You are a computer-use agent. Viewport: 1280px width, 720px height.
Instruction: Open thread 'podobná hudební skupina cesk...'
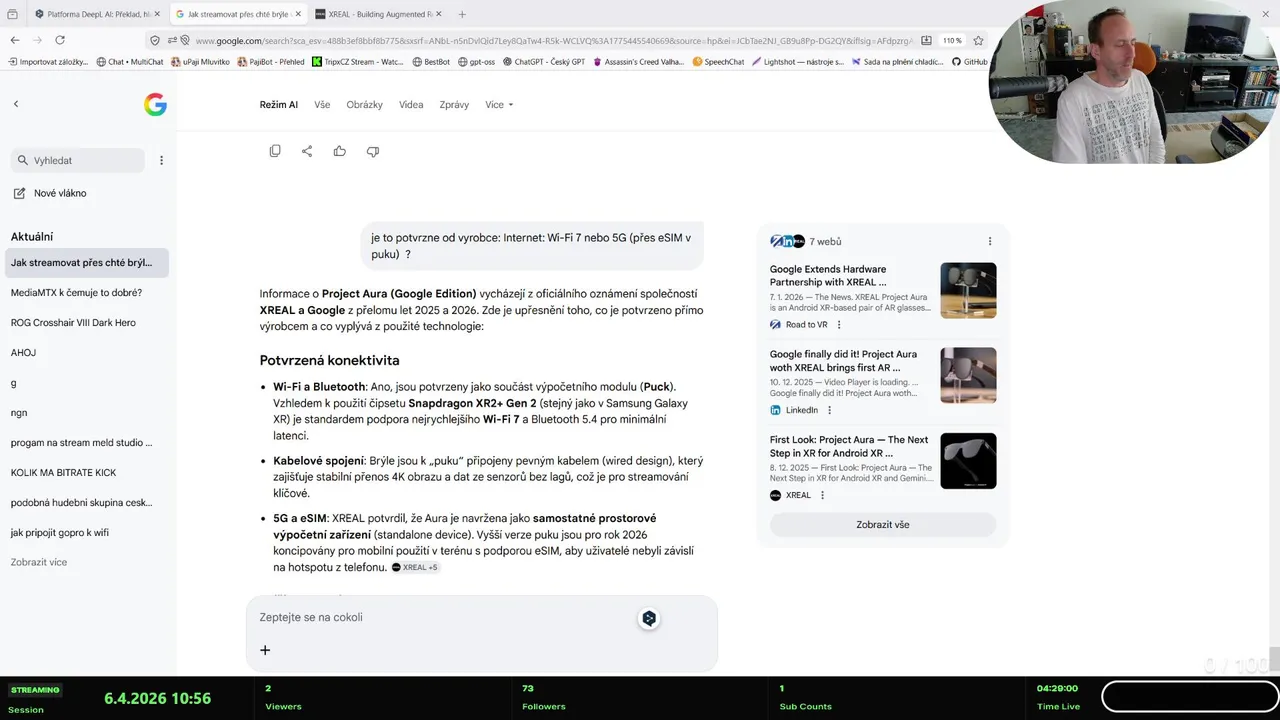point(84,502)
